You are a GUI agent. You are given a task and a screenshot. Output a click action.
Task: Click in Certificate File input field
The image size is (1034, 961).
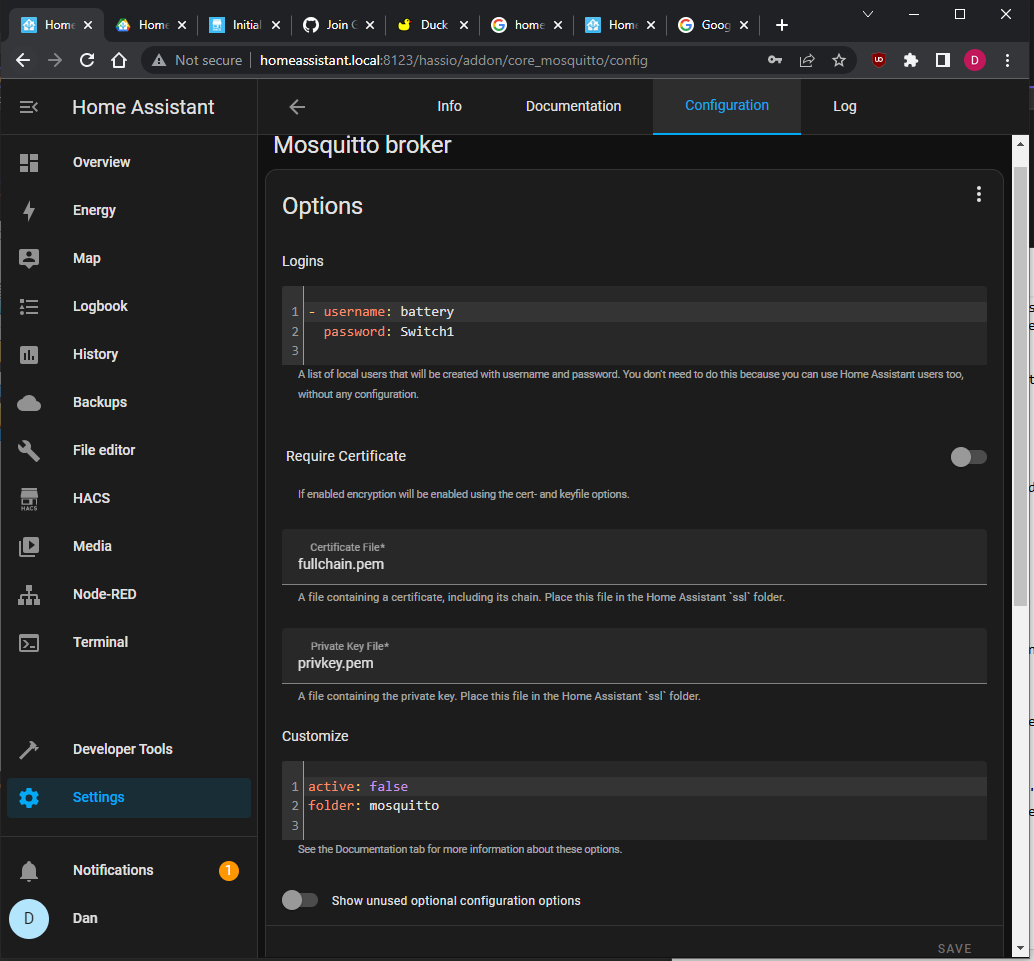pos(634,557)
